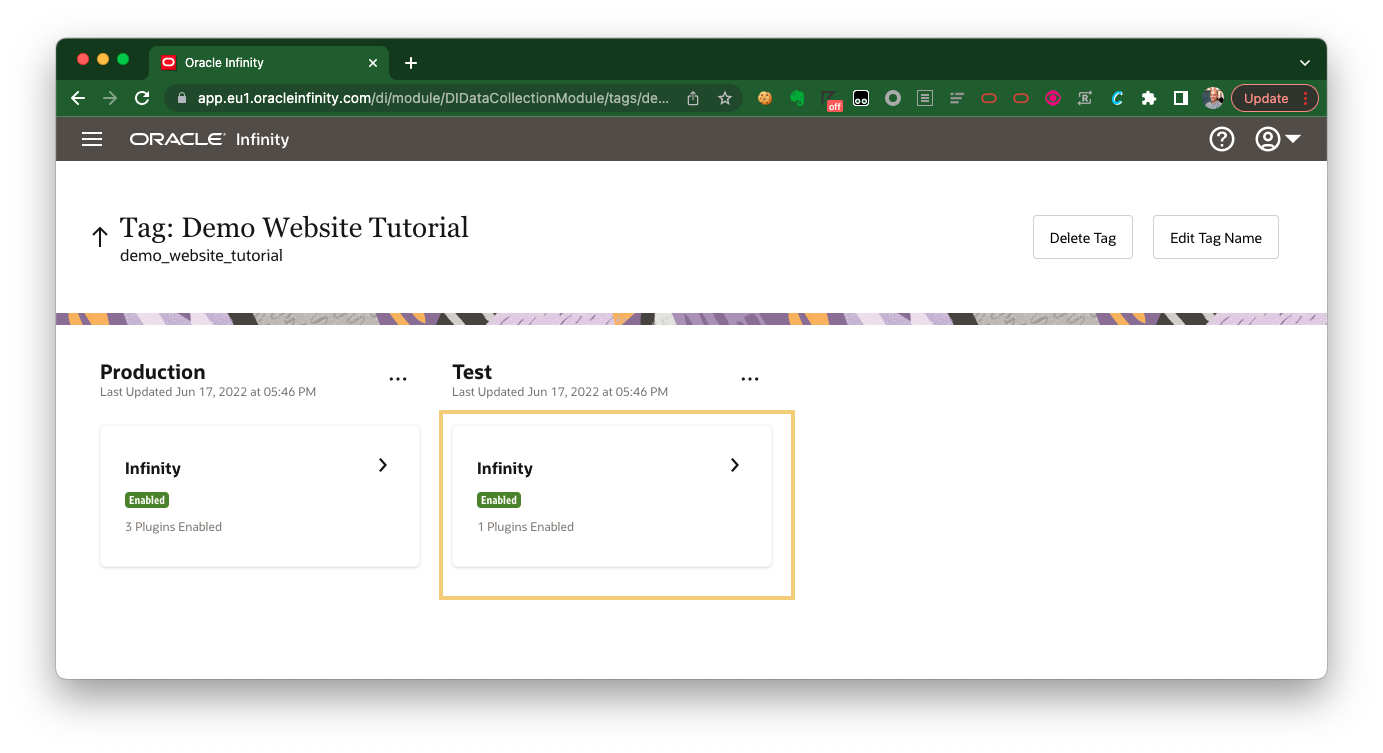This screenshot has height=753, width=1383.
Task: Click the R-with-arrows extension icon
Action: [x=1085, y=98]
